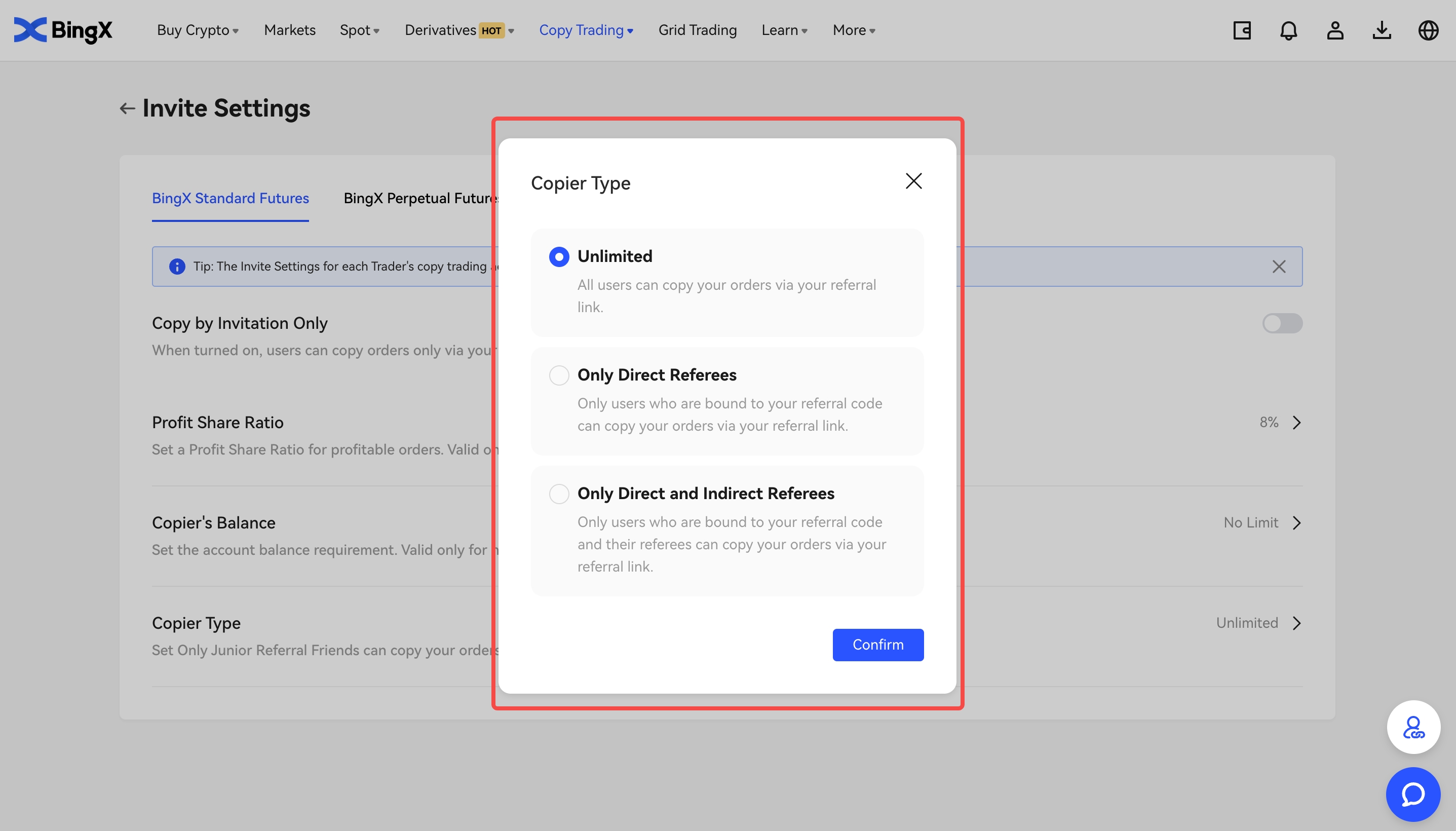Select the Unlimited copier type option
Image resolution: width=1456 pixels, height=831 pixels.
click(x=558, y=256)
